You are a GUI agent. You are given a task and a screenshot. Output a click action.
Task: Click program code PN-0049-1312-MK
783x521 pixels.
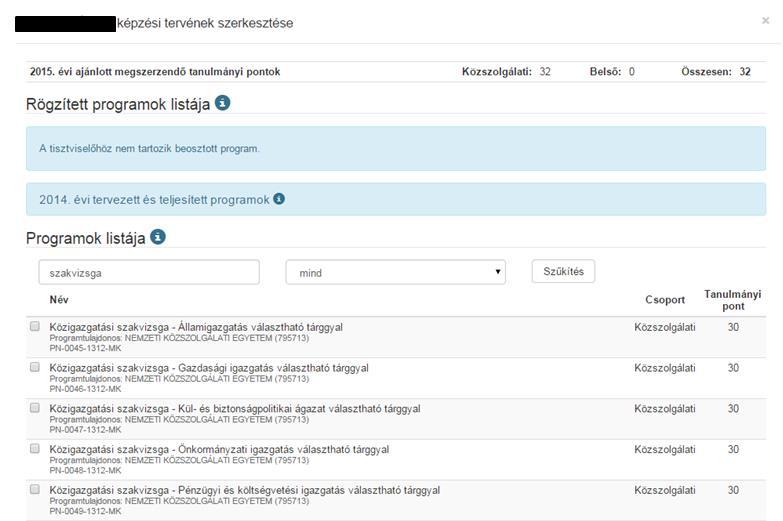(85, 511)
